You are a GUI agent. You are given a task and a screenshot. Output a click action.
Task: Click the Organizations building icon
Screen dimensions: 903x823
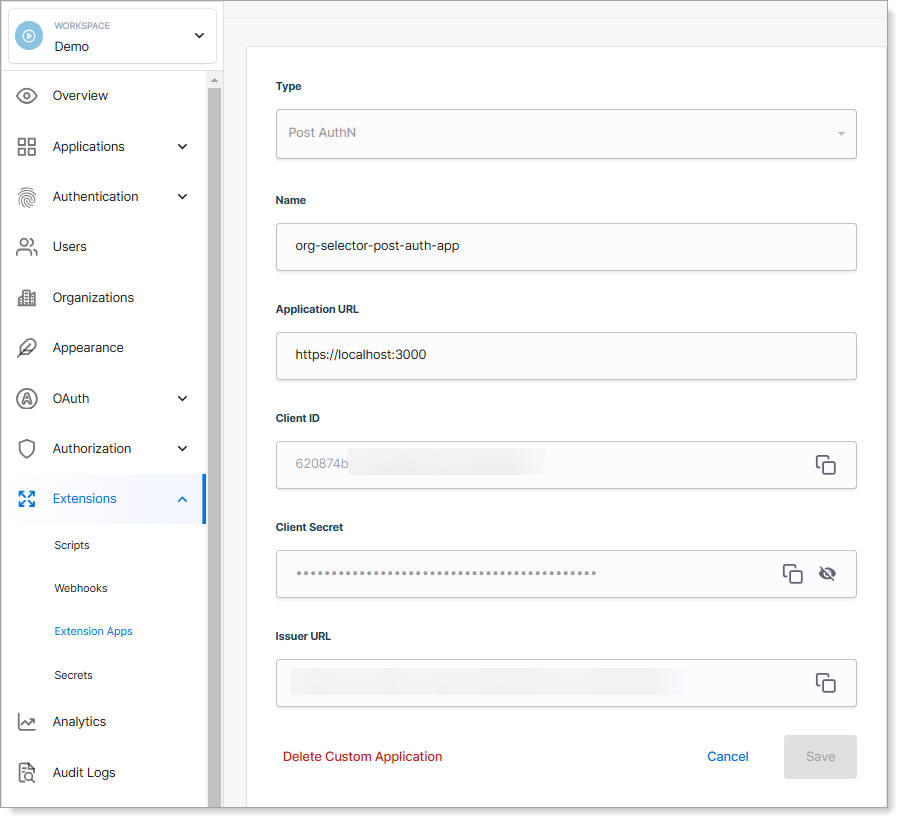(x=27, y=298)
